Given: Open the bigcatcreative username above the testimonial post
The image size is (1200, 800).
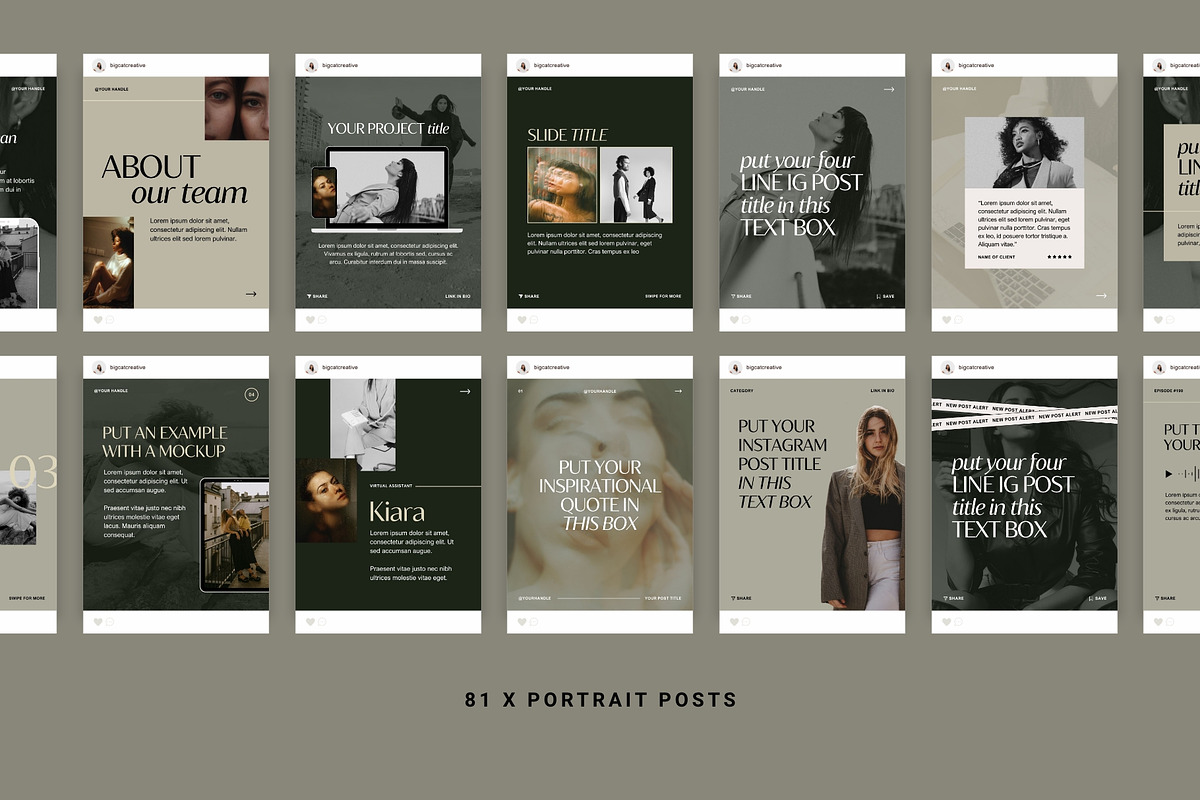Looking at the screenshot, I should [976, 65].
